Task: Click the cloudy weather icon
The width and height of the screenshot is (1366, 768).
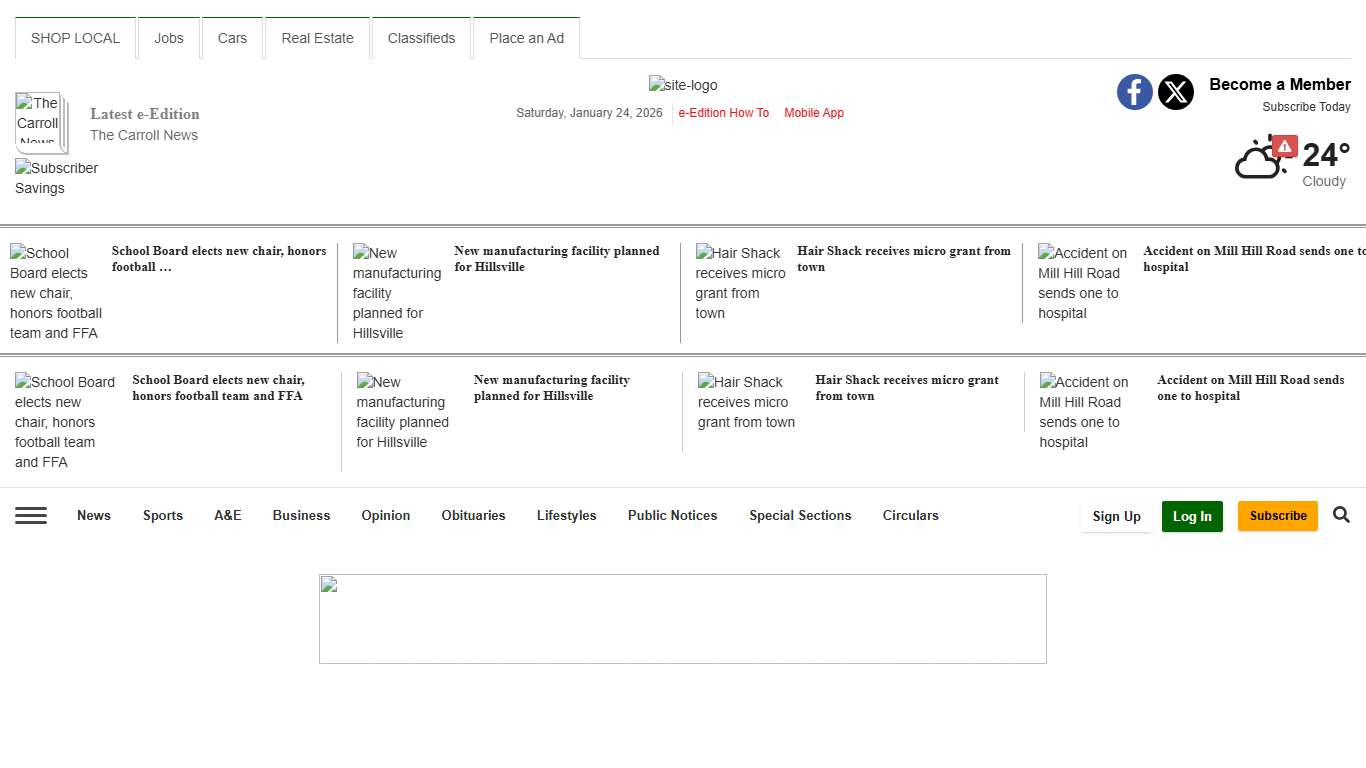Action: [x=1257, y=162]
